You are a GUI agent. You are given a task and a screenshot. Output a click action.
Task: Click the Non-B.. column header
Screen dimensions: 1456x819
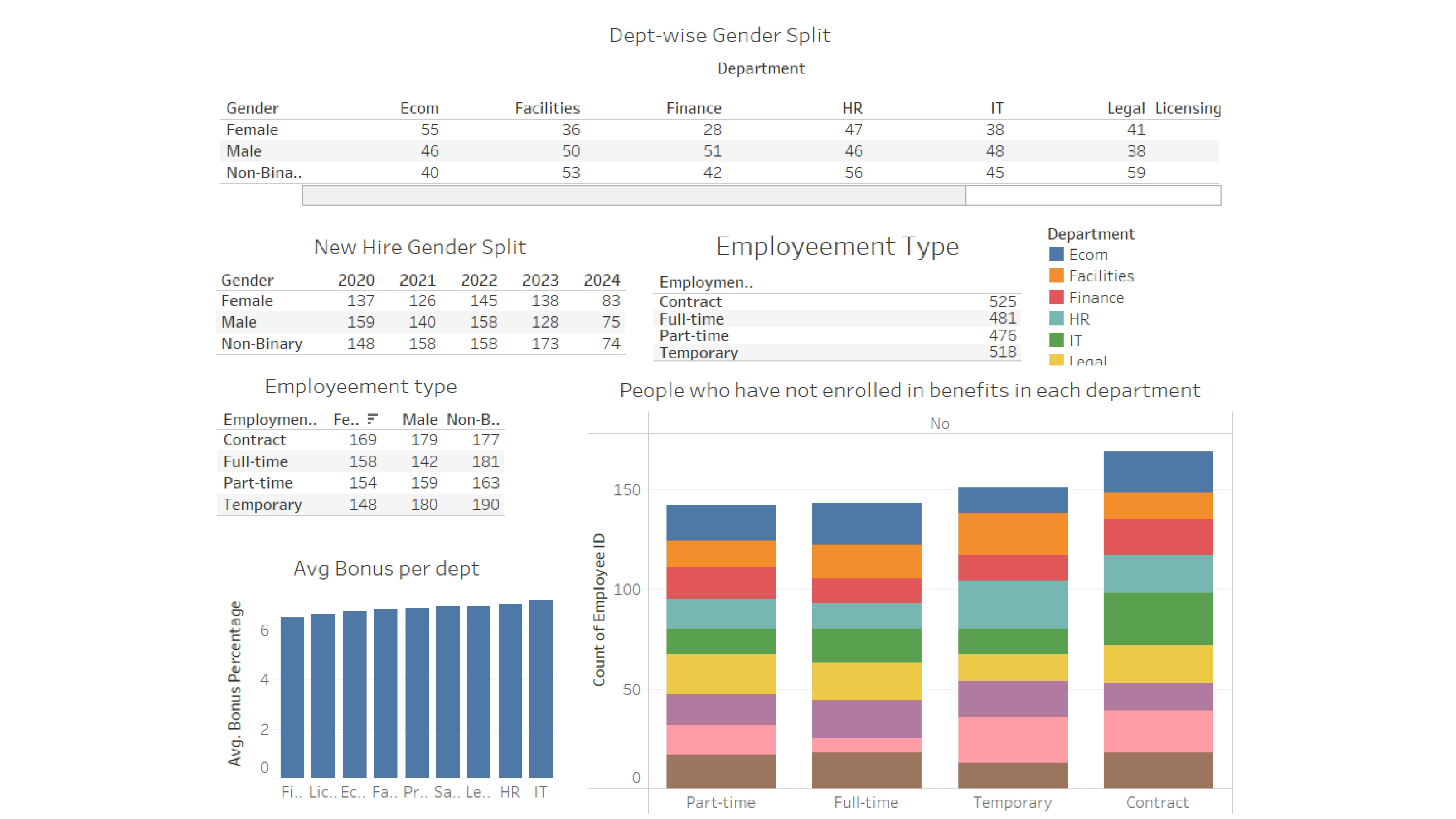[x=473, y=419]
